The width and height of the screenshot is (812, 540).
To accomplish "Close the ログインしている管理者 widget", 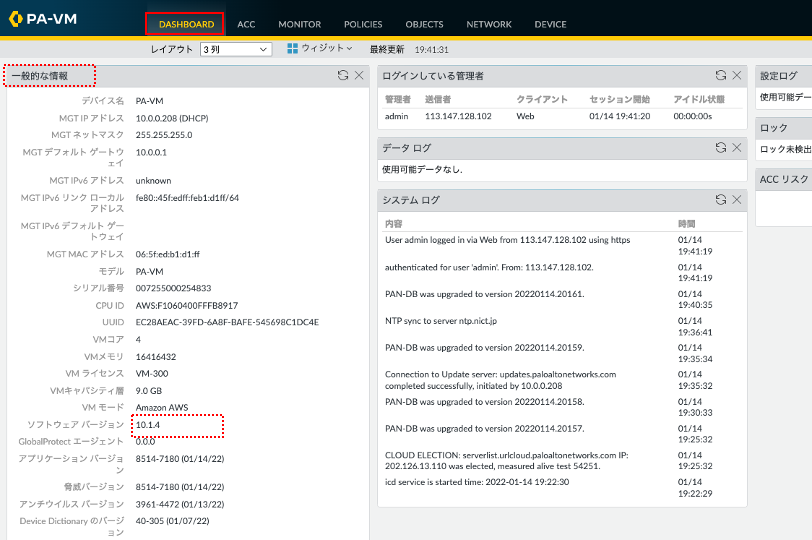I will click(737, 76).
